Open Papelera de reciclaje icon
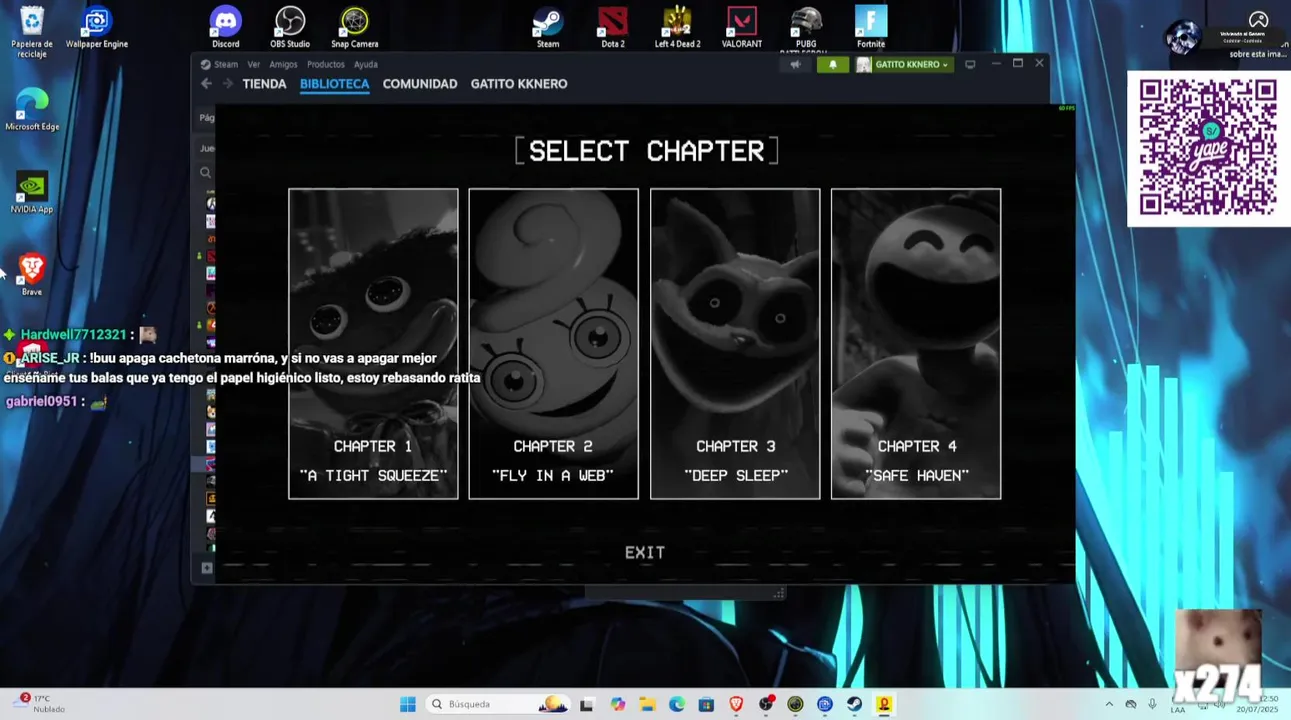Screen dimensions: 1291x720 click(32, 31)
